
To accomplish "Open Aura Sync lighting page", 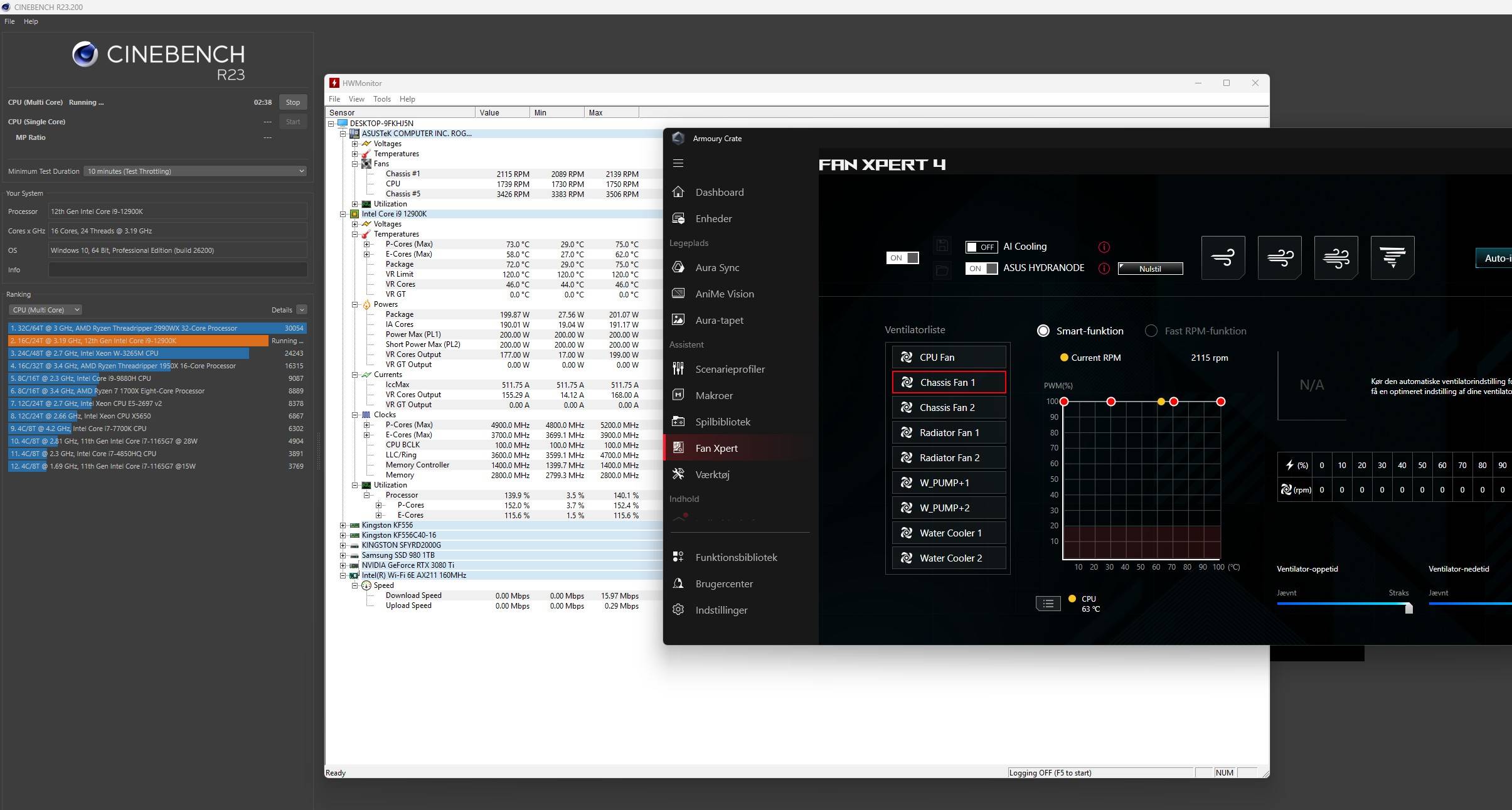I will (717, 267).
